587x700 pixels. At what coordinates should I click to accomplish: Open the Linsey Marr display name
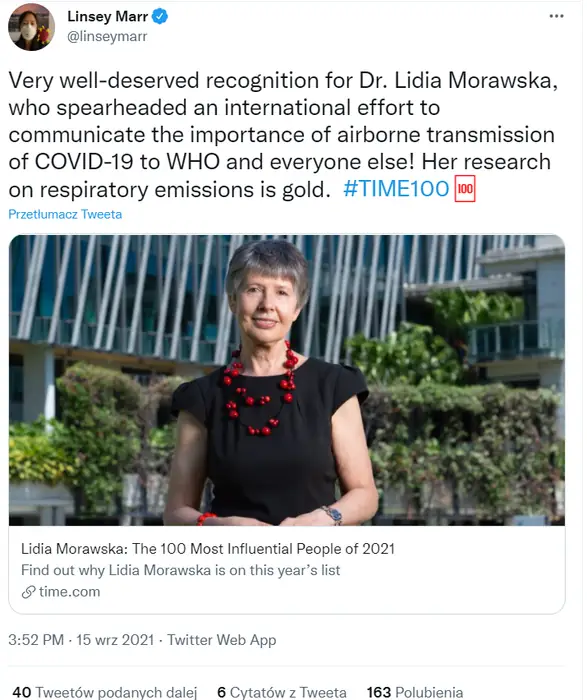(x=108, y=17)
